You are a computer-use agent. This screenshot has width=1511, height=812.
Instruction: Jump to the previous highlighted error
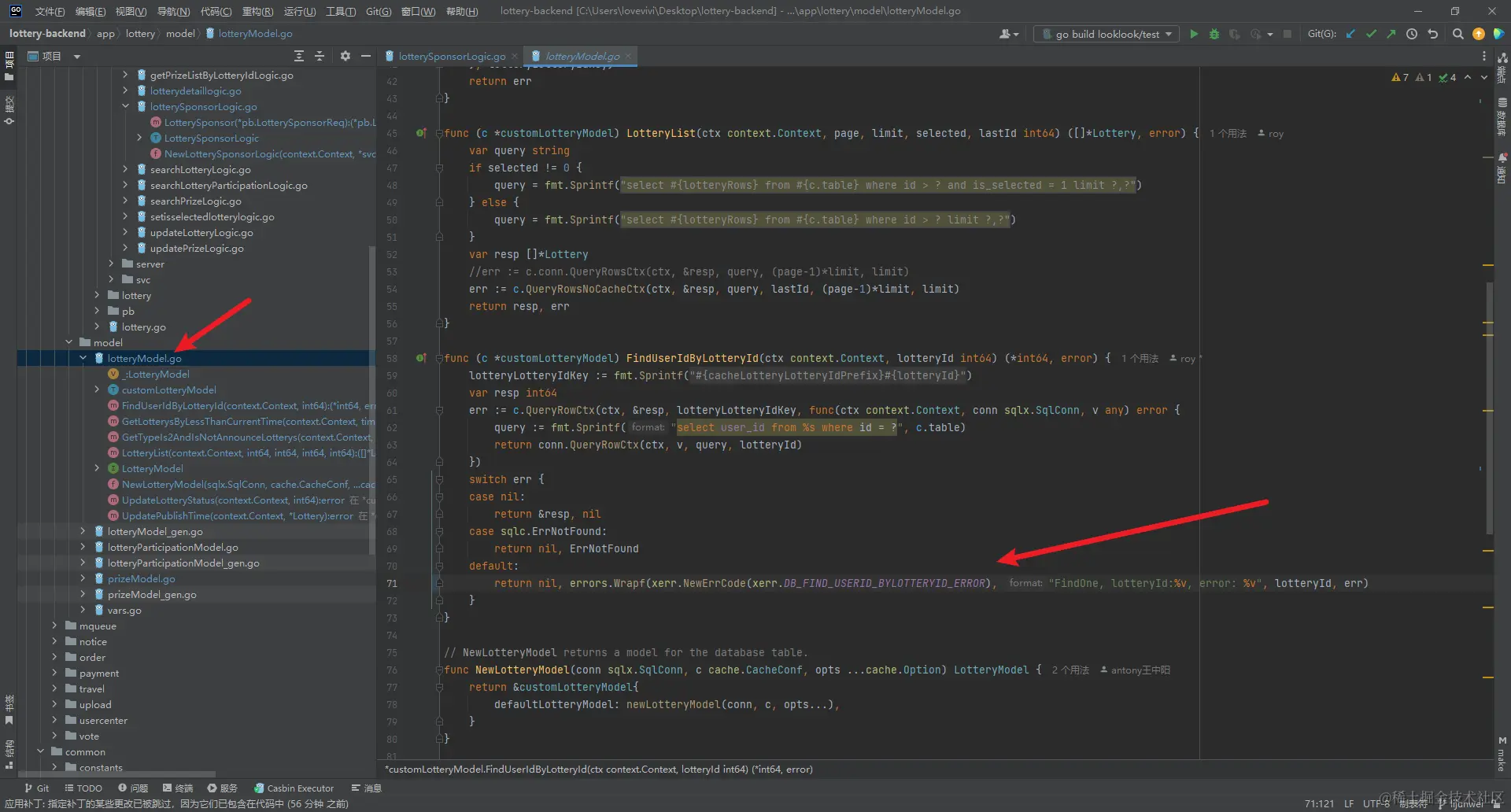(x=1468, y=77)
